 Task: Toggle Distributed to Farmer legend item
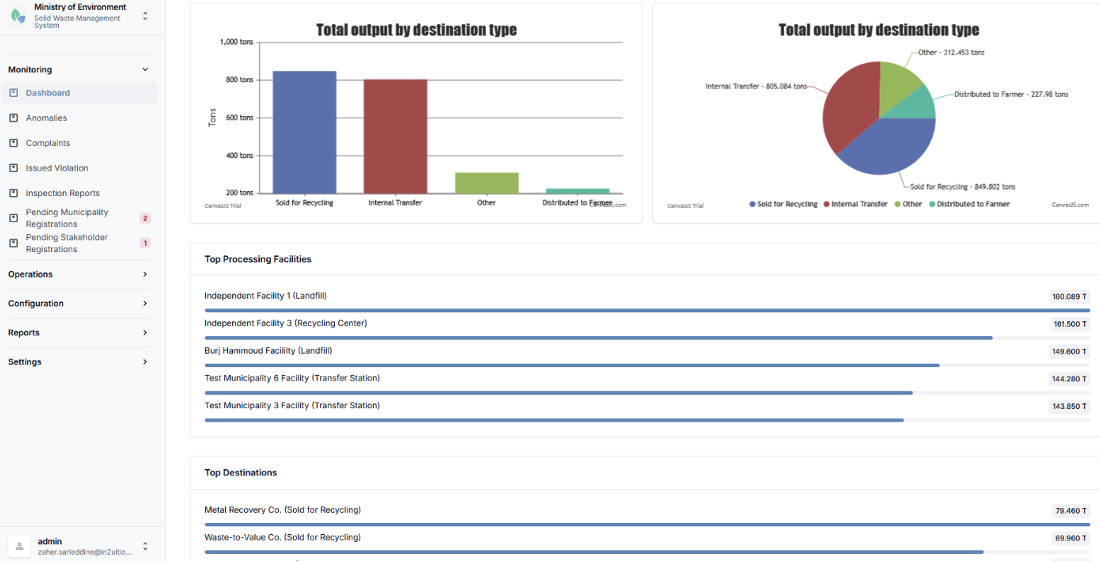click(969, 204)
